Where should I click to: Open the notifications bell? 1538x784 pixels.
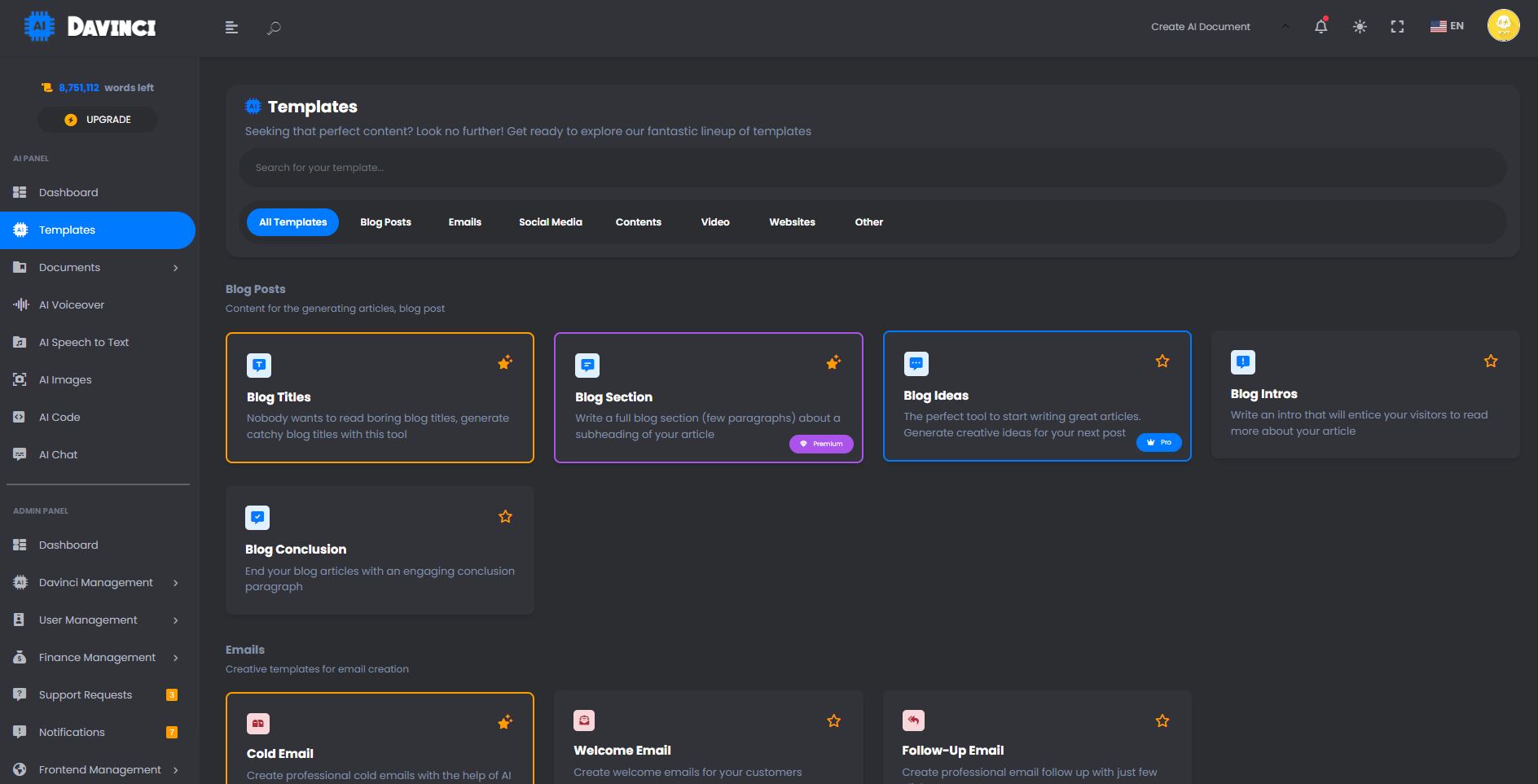pos(1321,26)
